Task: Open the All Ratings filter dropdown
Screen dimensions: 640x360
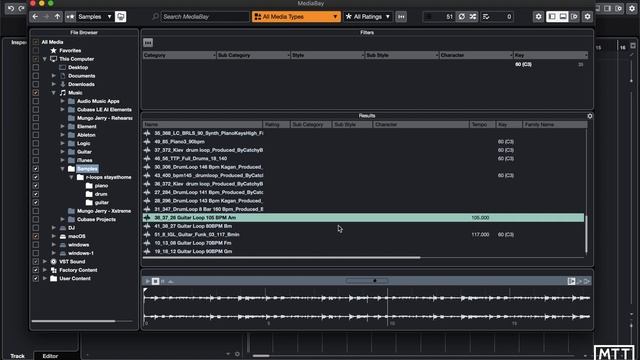Action: tap(368, 17)
